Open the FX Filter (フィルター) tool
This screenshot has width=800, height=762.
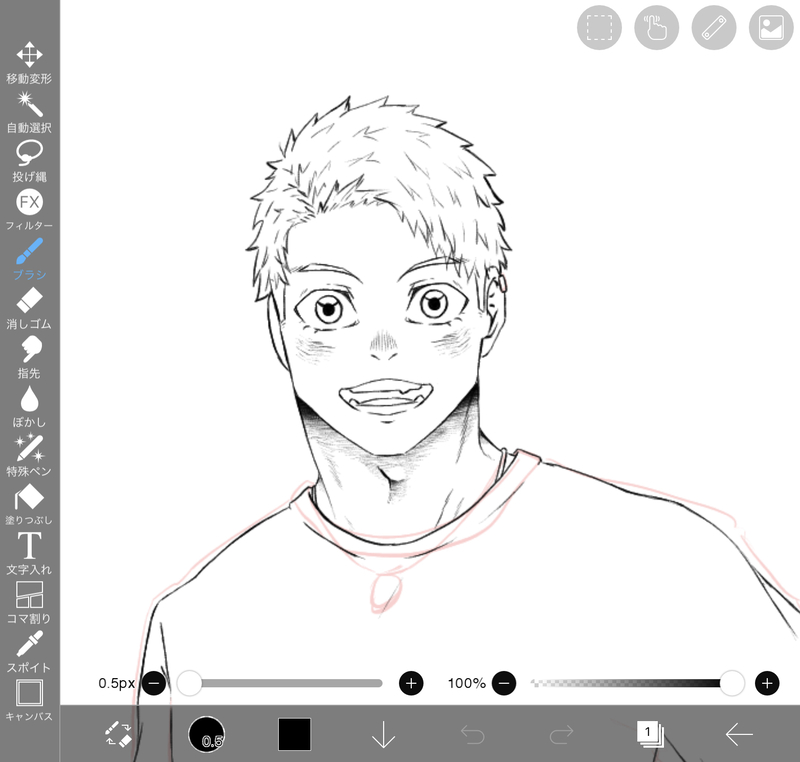[29, 210]
